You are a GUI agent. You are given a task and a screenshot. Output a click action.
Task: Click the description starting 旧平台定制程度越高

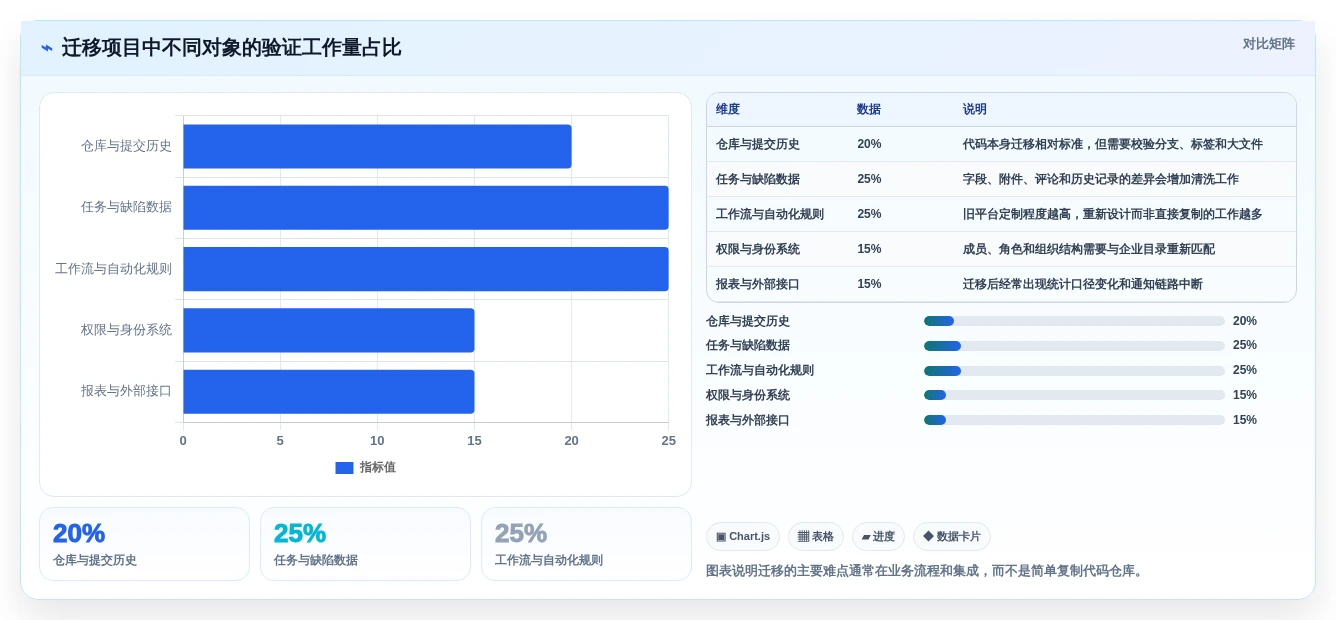tap(1113, 214)
